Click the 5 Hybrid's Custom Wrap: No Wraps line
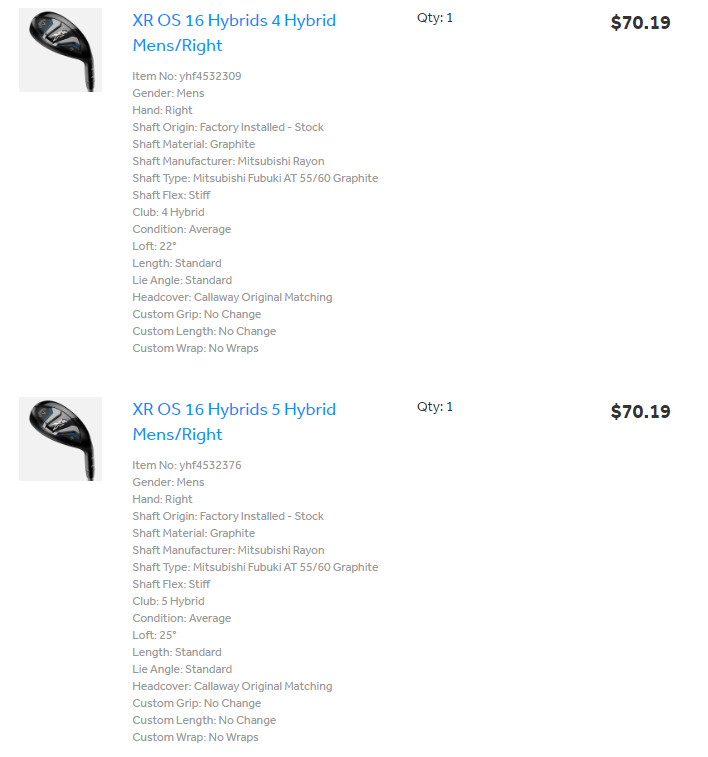This screenshot has width=708, height=757. [x=195, y=737]
